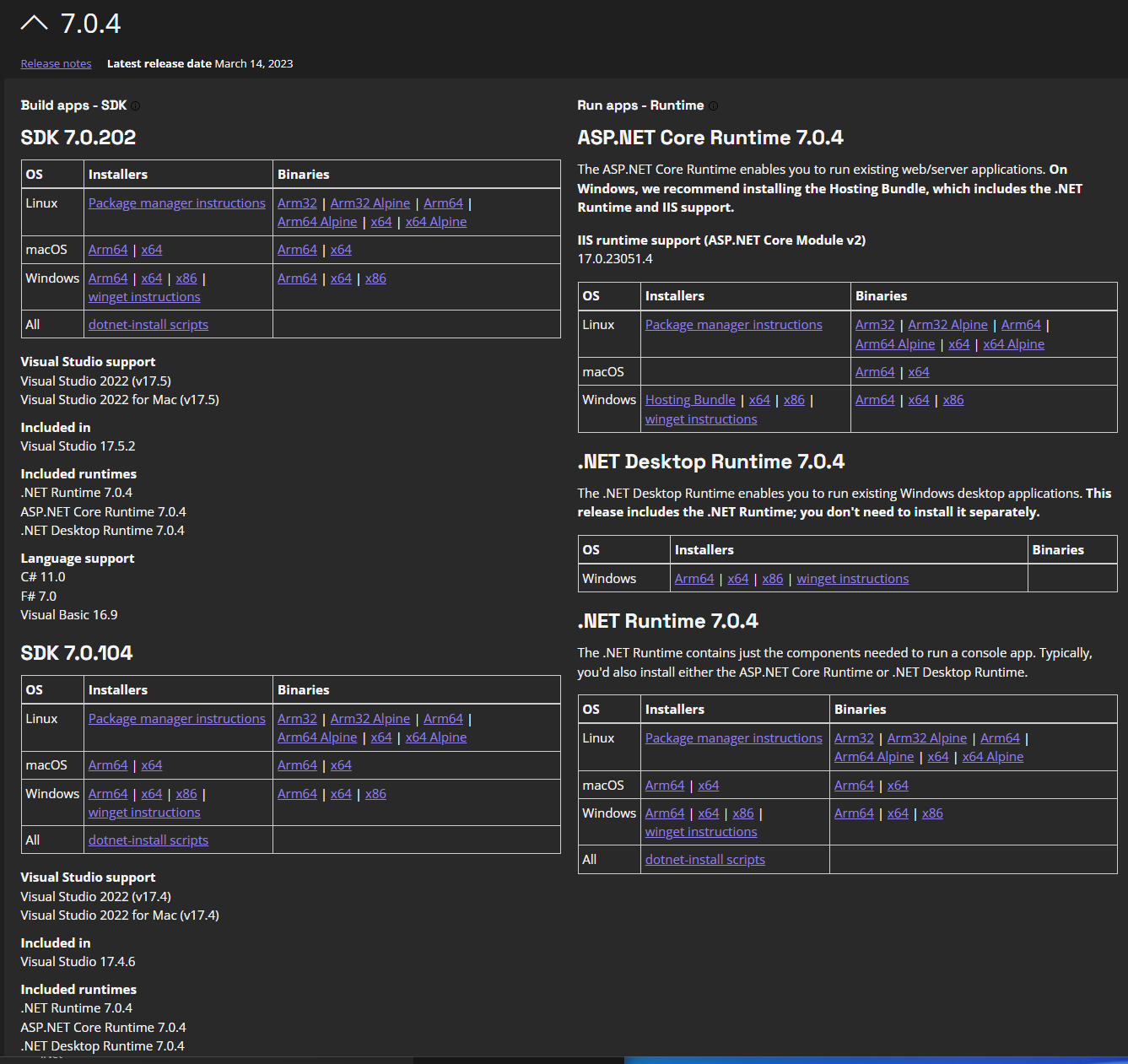Image resolution: width=1128 pixels, height=1064 pixels.
Task: Open .NET Runtime winget instructions
Action: 701,832
